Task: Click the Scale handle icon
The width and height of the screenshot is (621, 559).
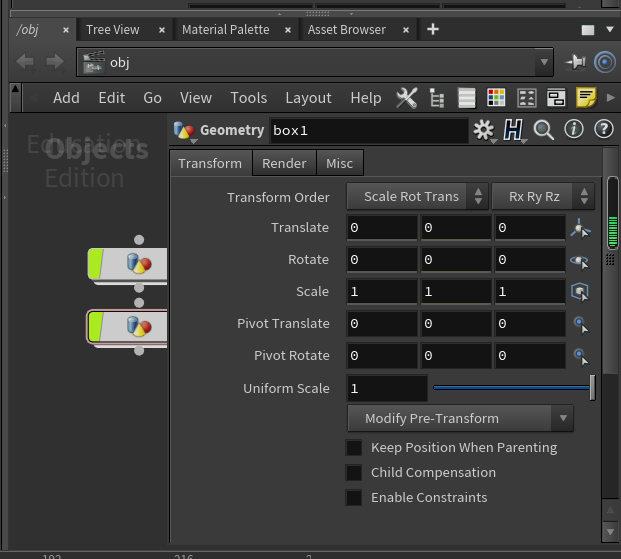Action: [580, 292]
